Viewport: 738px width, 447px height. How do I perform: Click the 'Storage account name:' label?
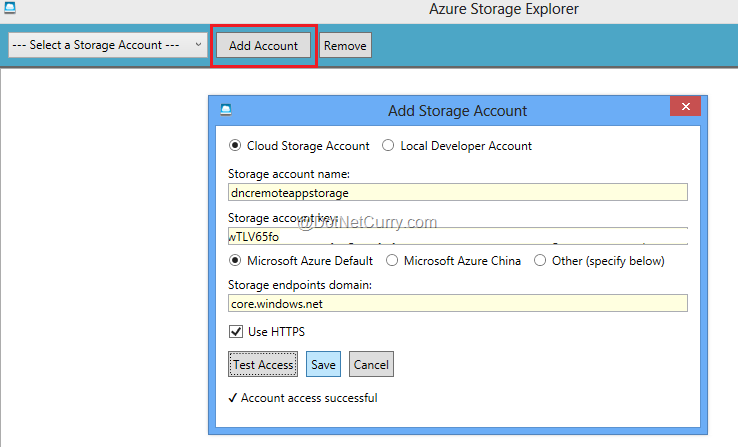tap(289, 174)
